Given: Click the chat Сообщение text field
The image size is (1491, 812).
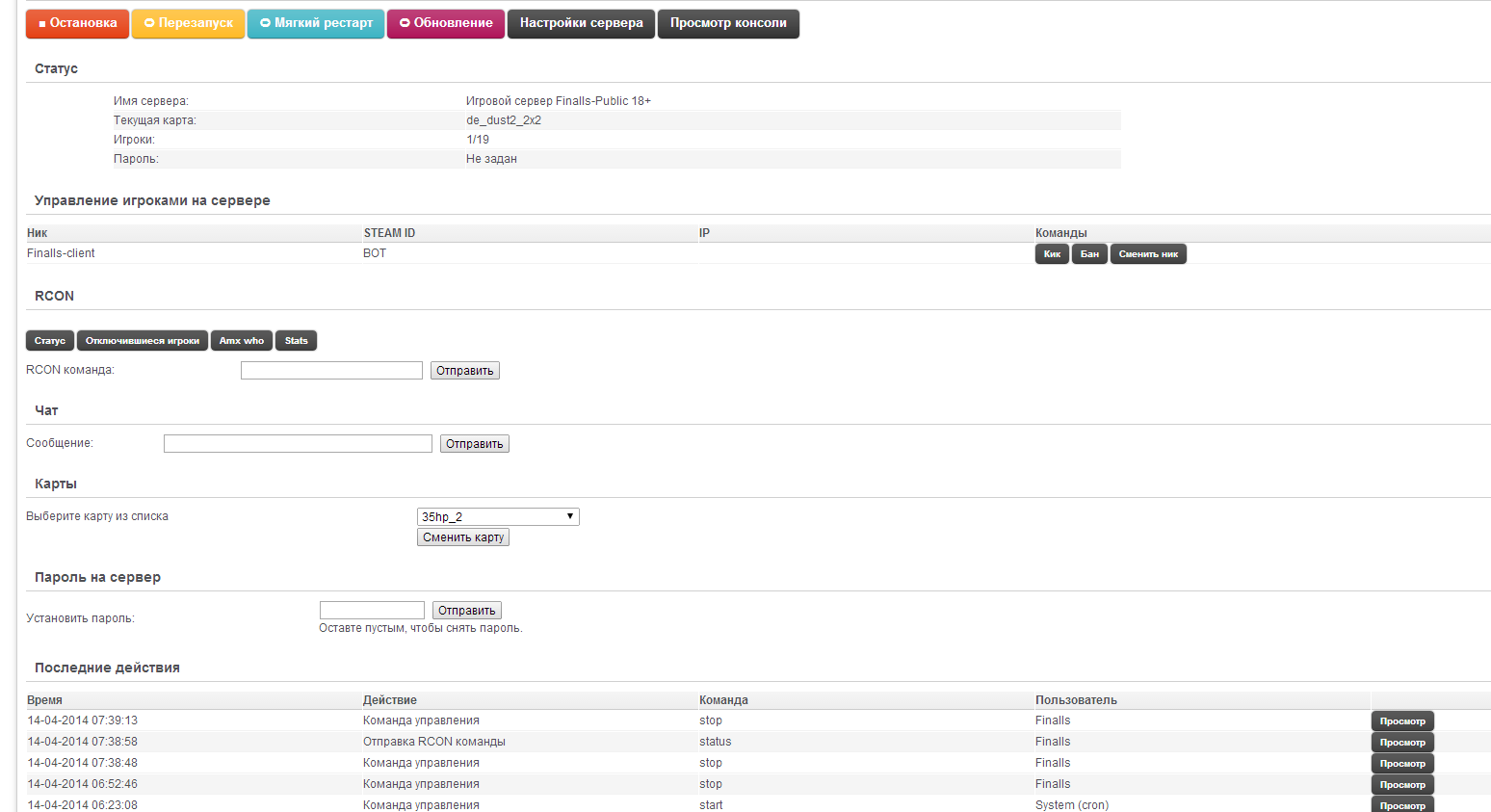Looking at the screenshot, I should [x=298, y=444].
